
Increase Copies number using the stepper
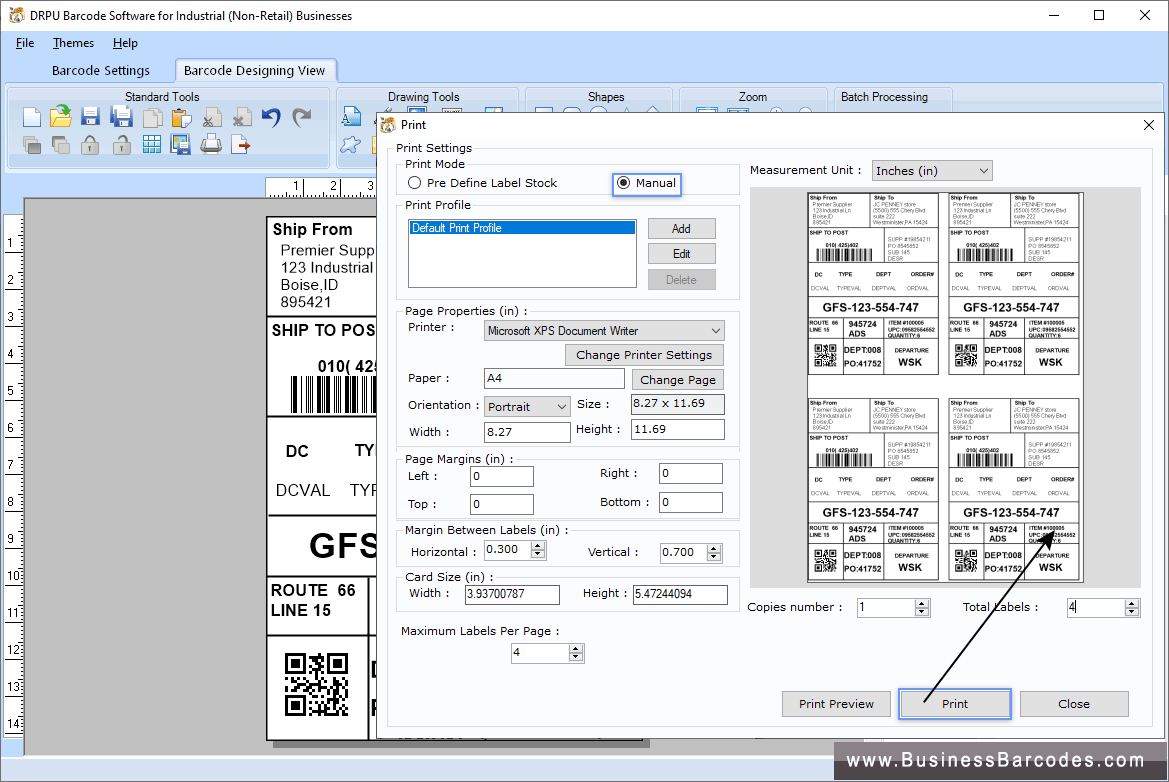(x=922, y=602)
